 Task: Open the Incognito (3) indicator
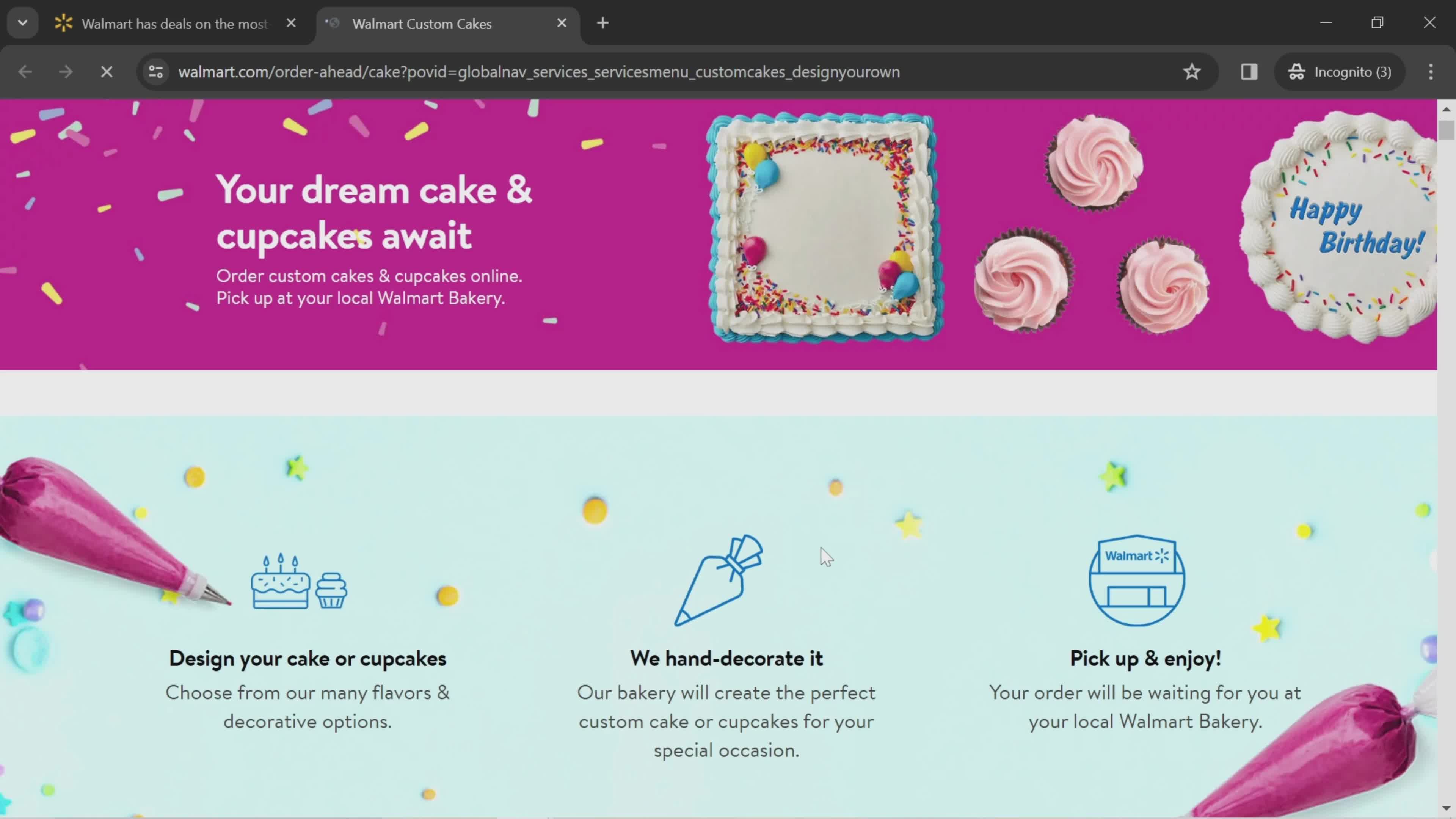coord(1340,72)
